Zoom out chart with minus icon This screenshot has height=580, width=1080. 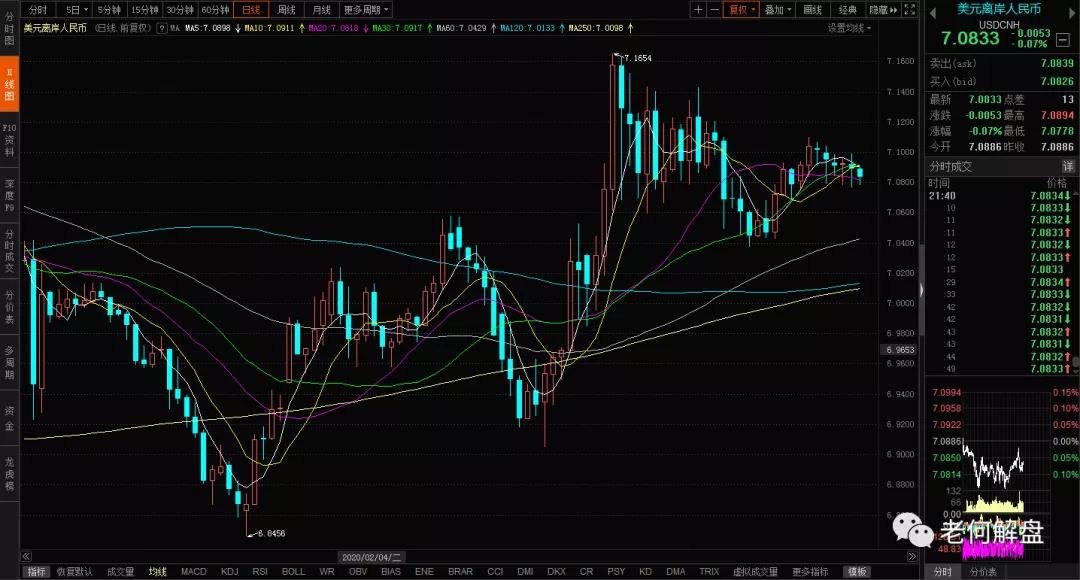point(714,10)
